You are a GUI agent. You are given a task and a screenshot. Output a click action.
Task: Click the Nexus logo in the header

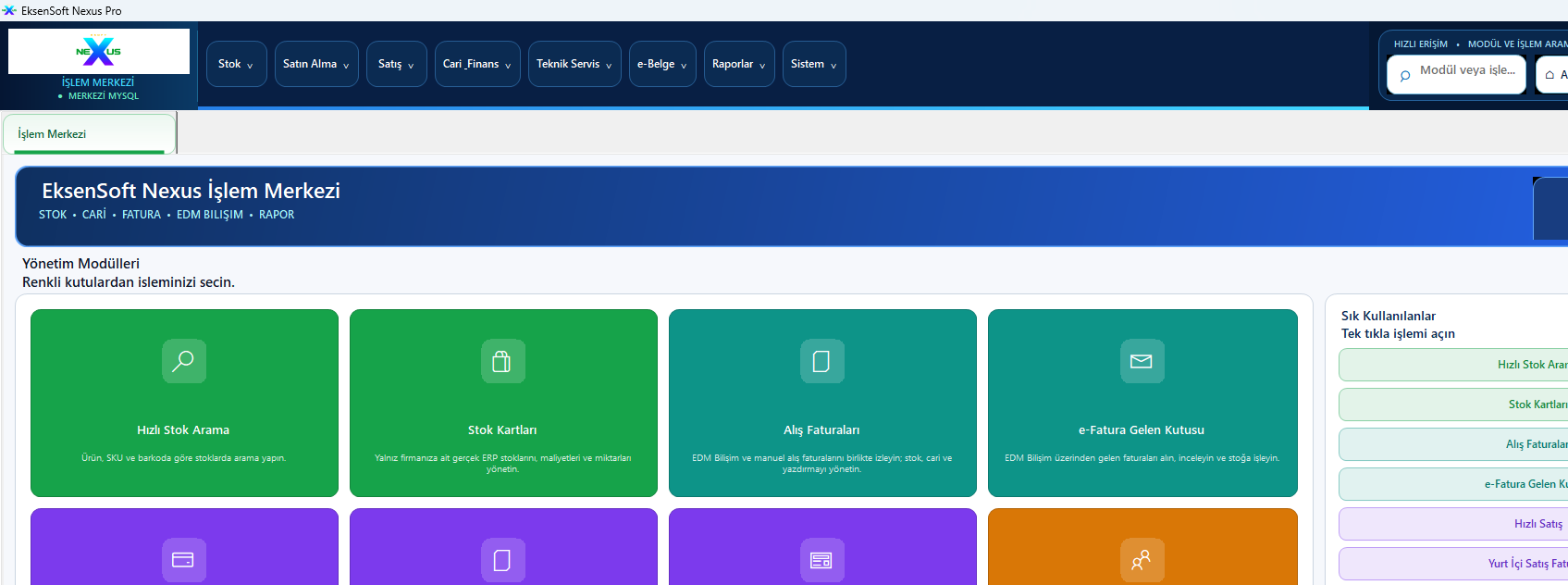click(99, 51)
